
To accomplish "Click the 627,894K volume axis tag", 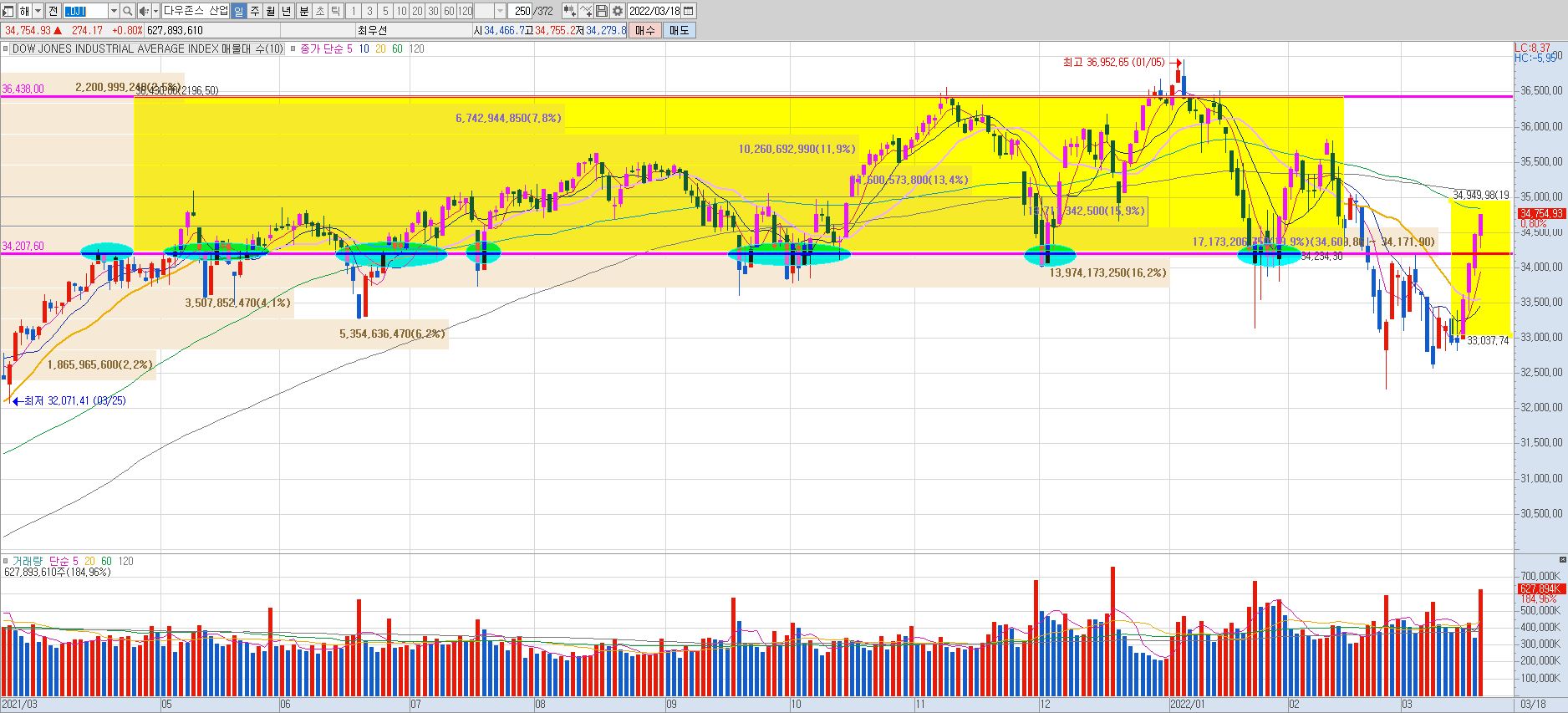I will click(1540, 589).
